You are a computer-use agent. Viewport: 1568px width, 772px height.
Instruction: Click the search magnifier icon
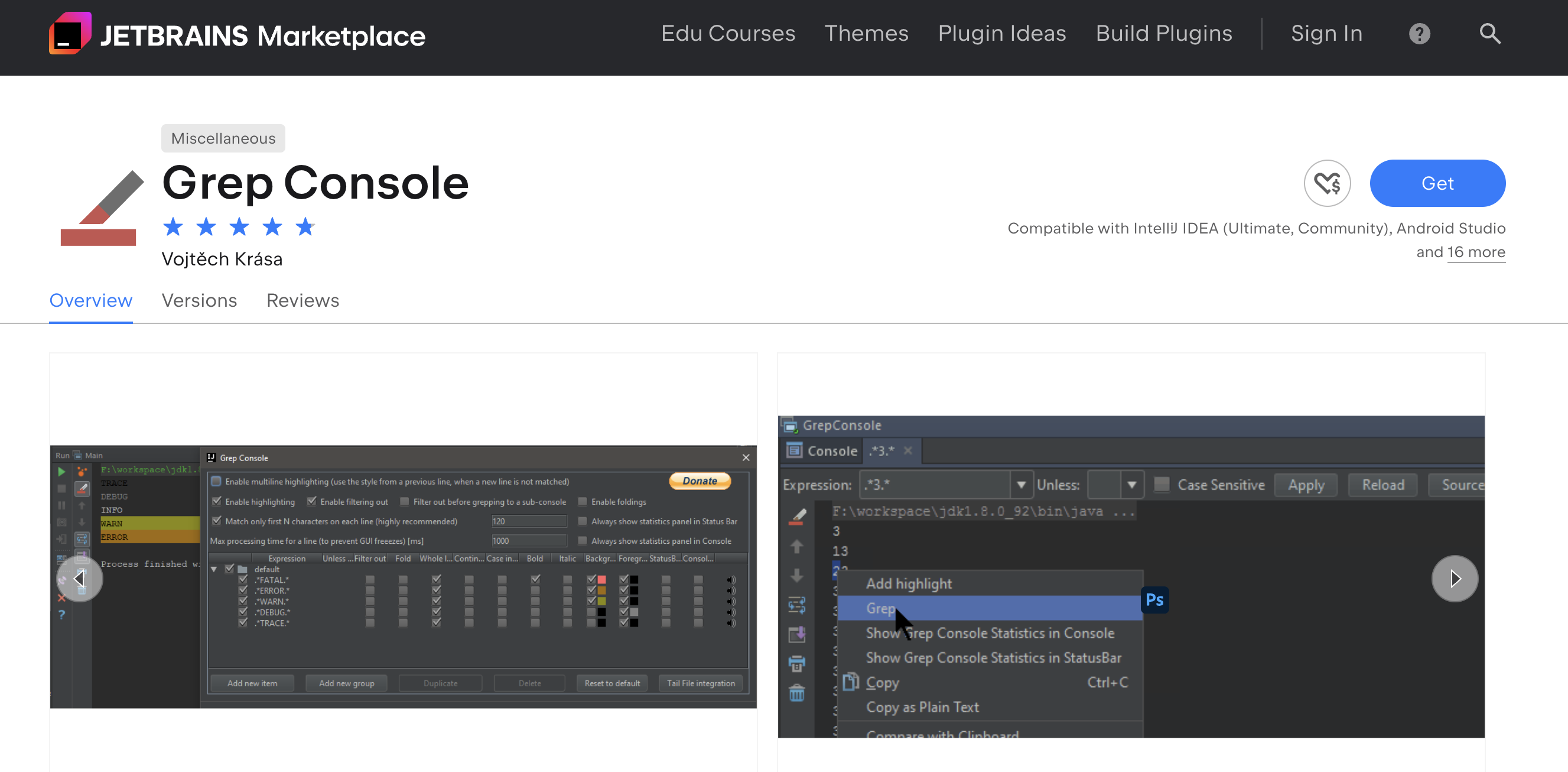(1489, 34)
